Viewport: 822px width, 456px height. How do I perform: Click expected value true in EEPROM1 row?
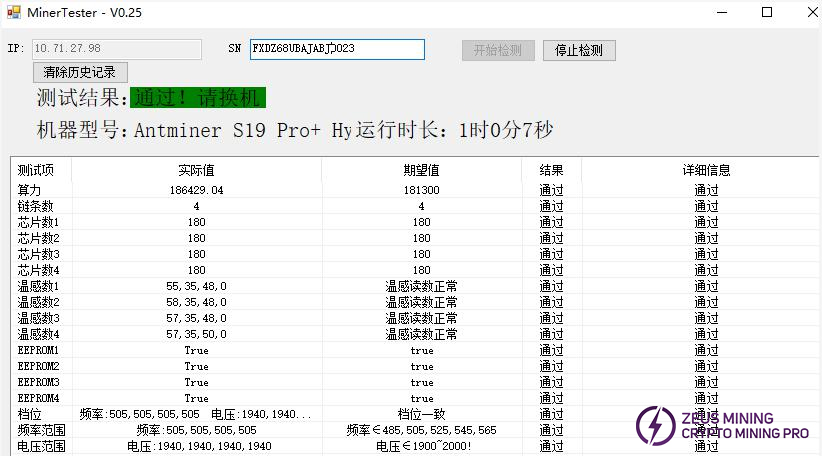pyautogui.click(x=421, y=351)
